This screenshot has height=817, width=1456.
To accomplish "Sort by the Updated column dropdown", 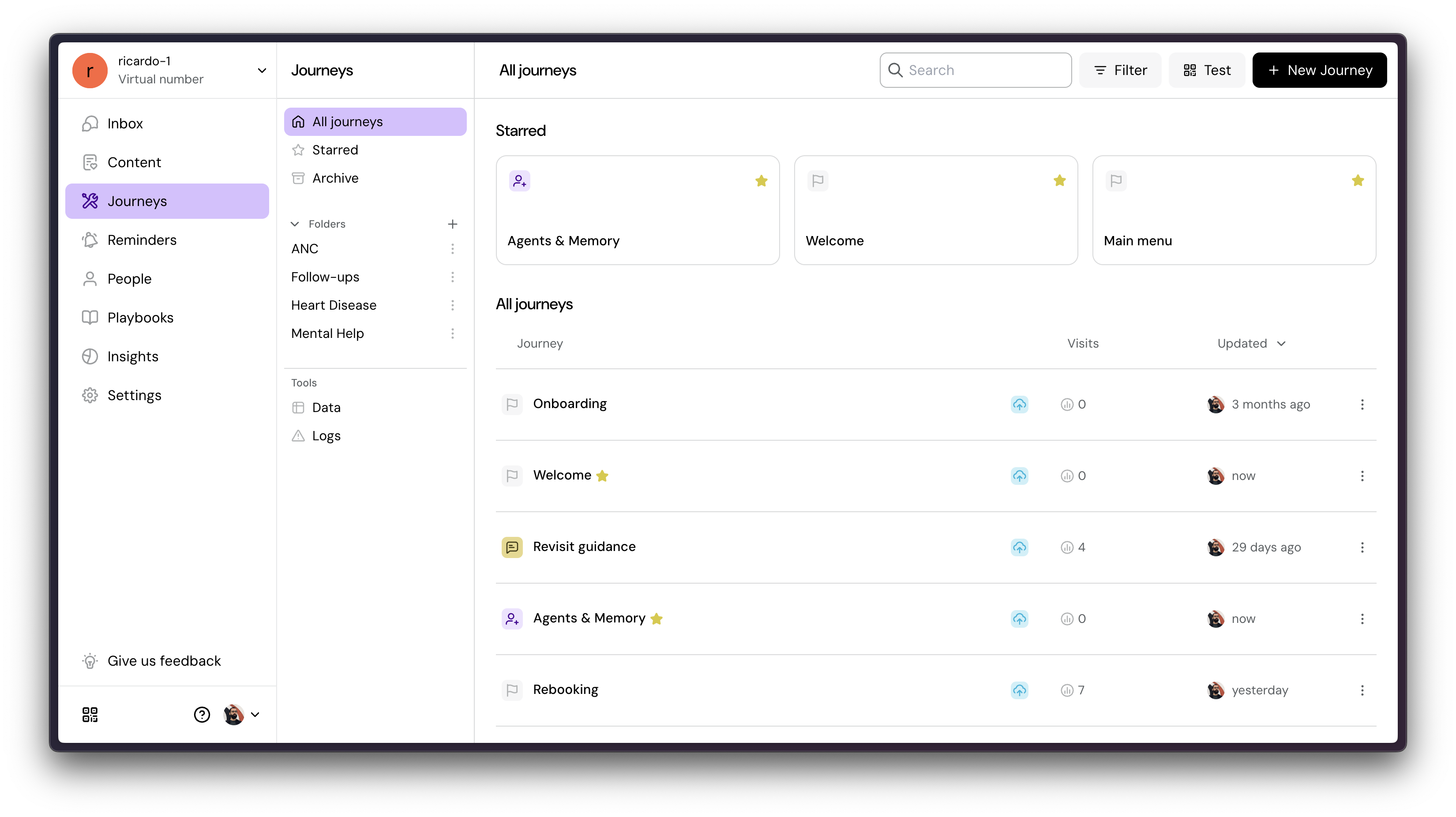I will click(1251, 344).
